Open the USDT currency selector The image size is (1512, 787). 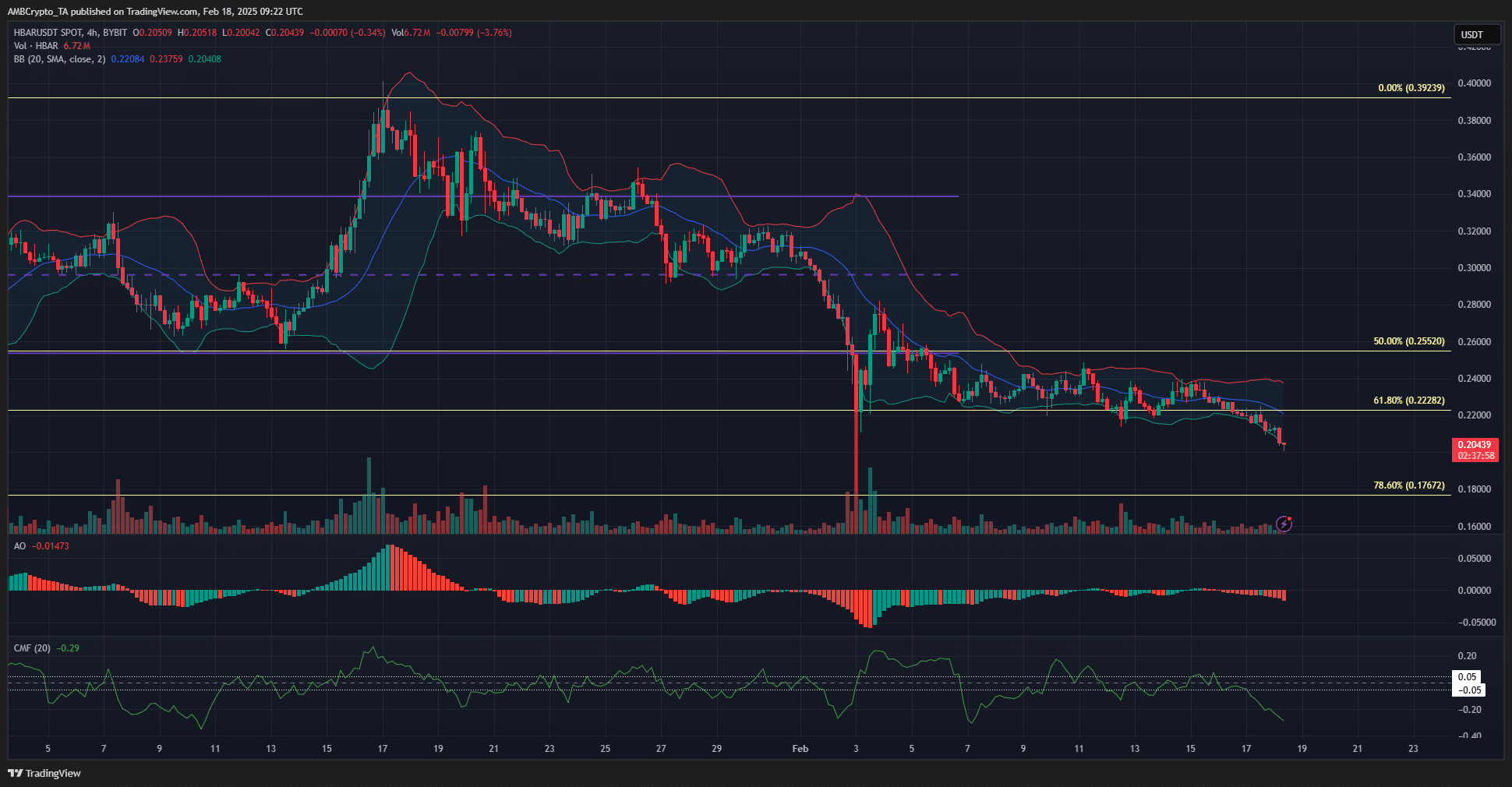coord(1475,34)
